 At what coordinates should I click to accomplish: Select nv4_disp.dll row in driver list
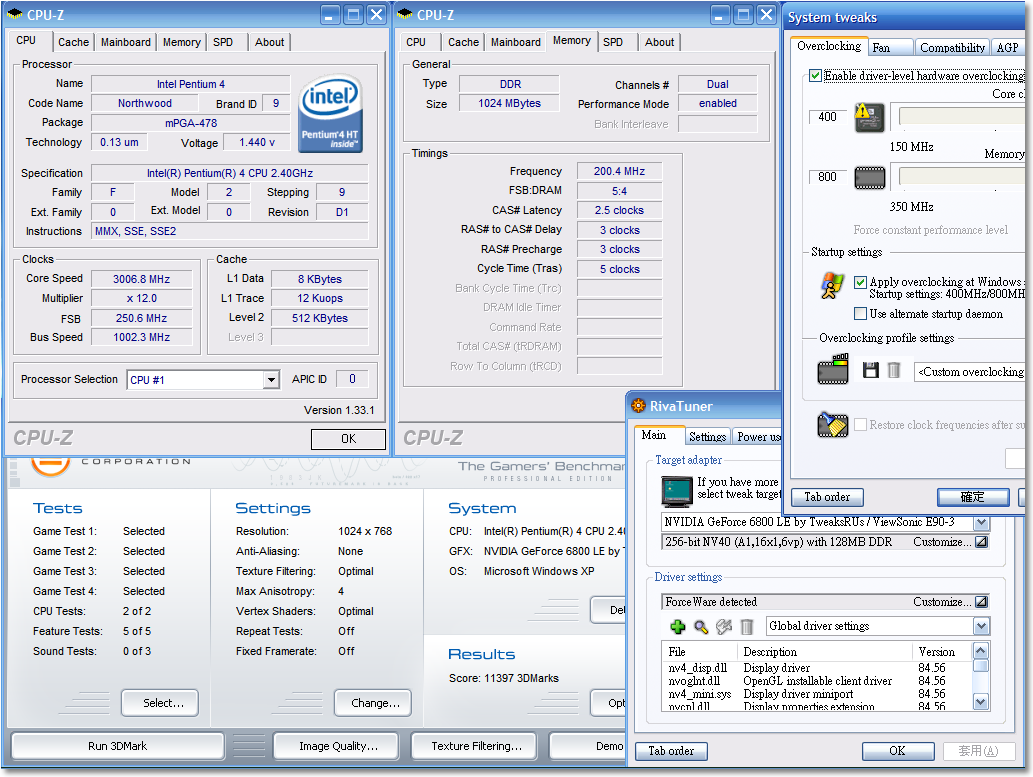coord(818,668)
